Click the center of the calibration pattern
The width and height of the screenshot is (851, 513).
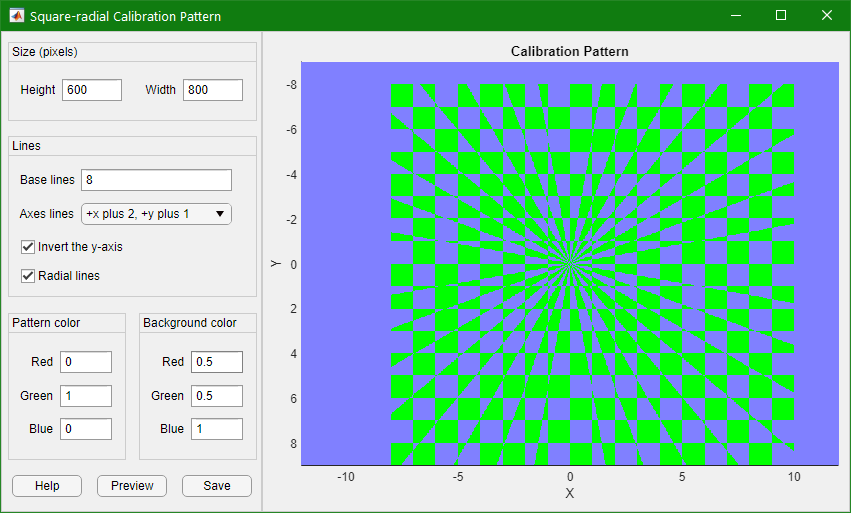coord(570,264)
